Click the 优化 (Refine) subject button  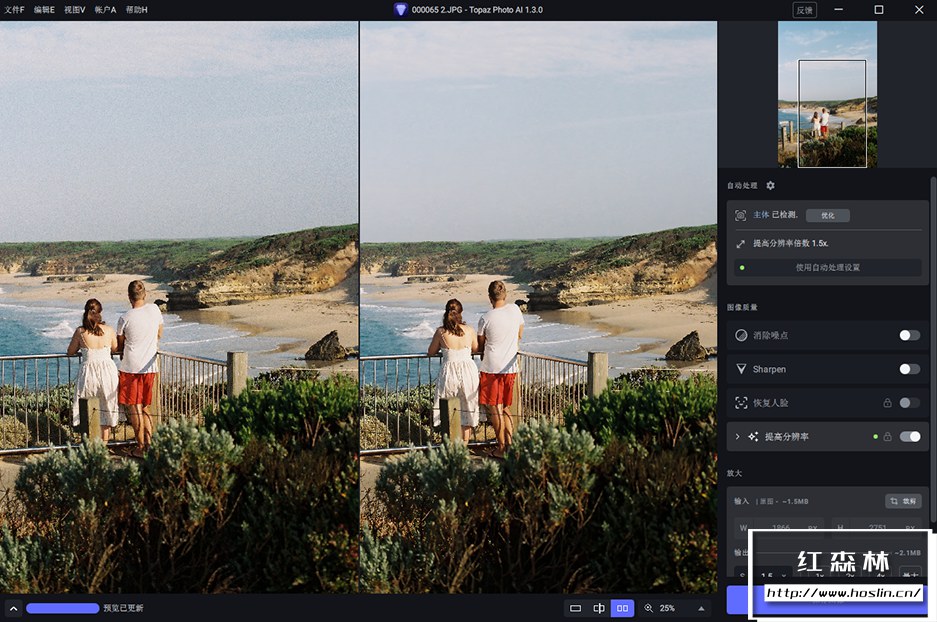[827, 215]
